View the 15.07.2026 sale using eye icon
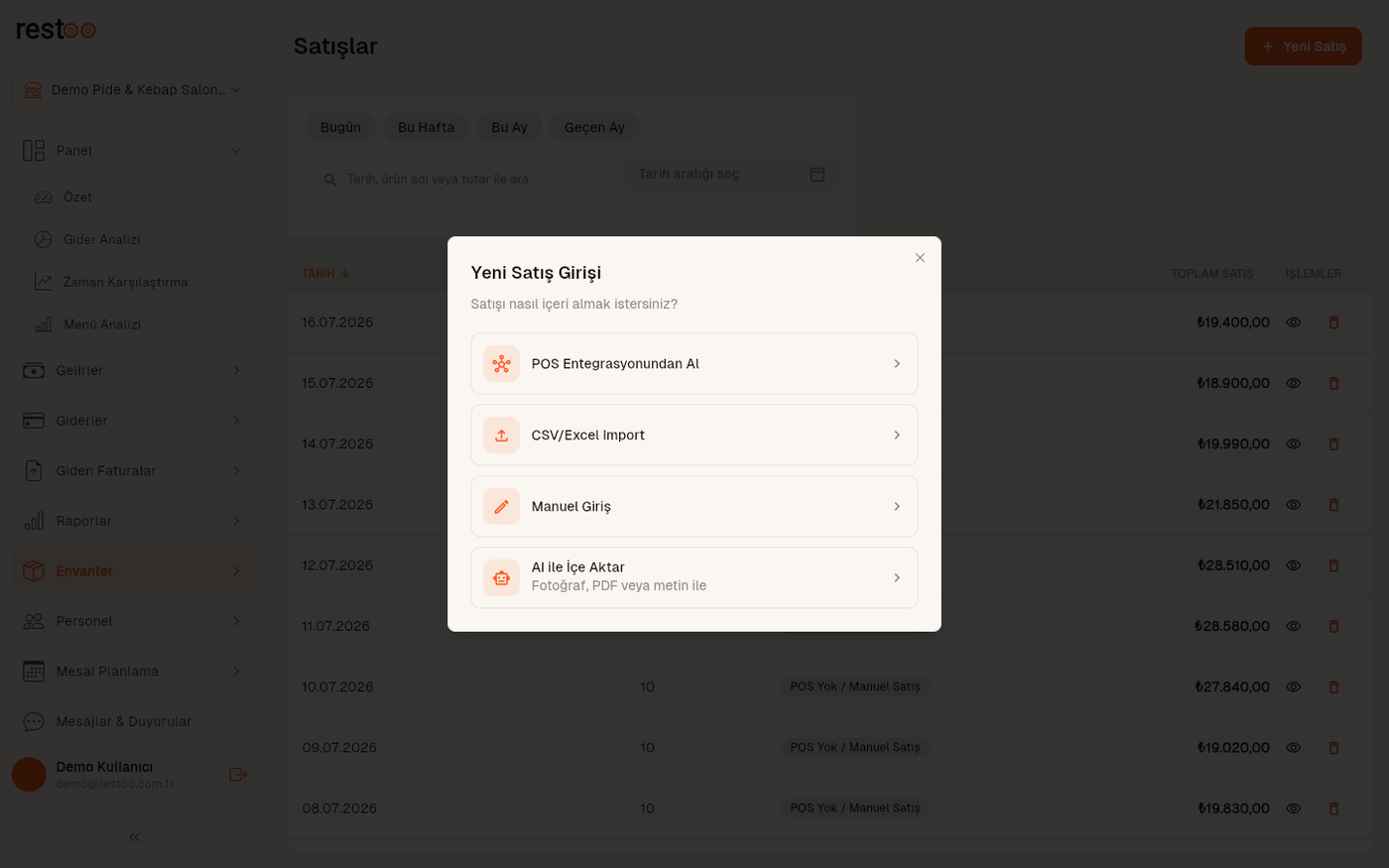1389x868 pixels. click(1294, 383)
